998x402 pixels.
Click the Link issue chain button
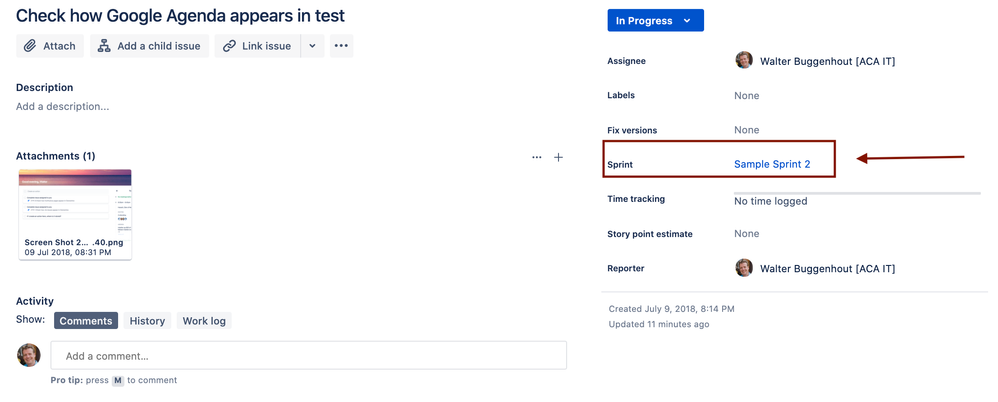pyautogui.click(x=257, y=46)
